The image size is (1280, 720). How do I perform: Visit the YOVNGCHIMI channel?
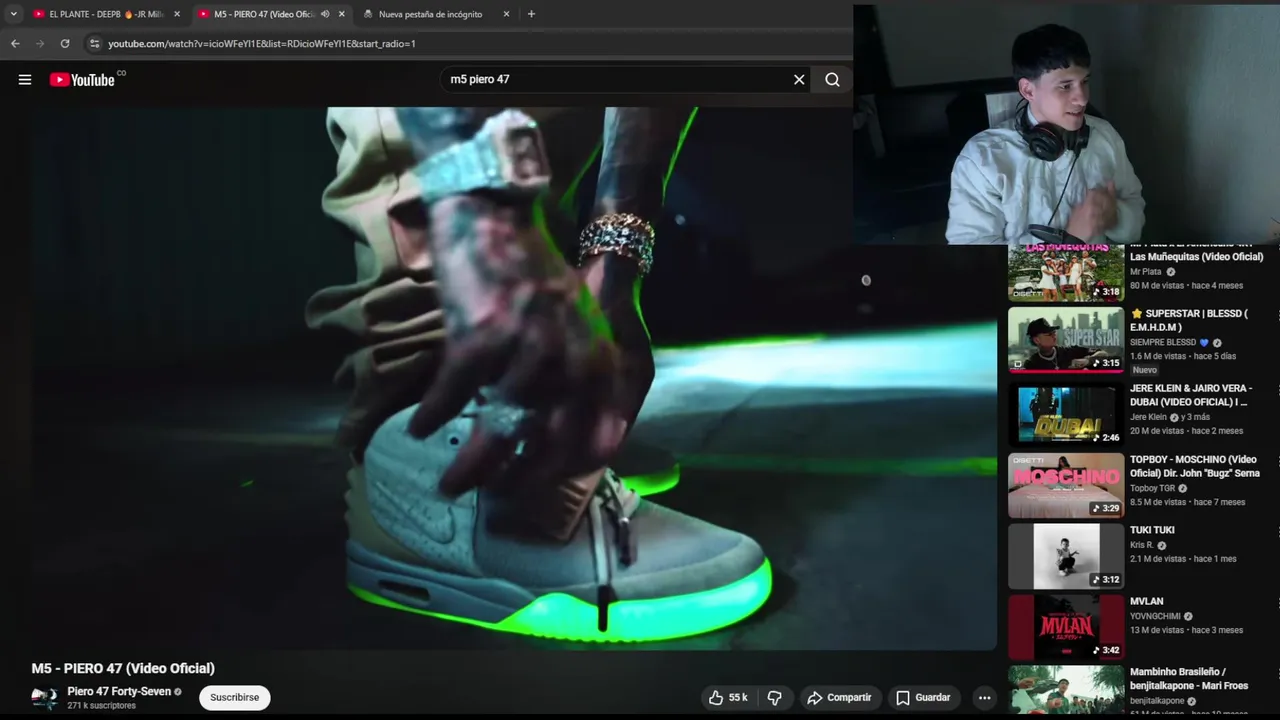coord(1155,617)
